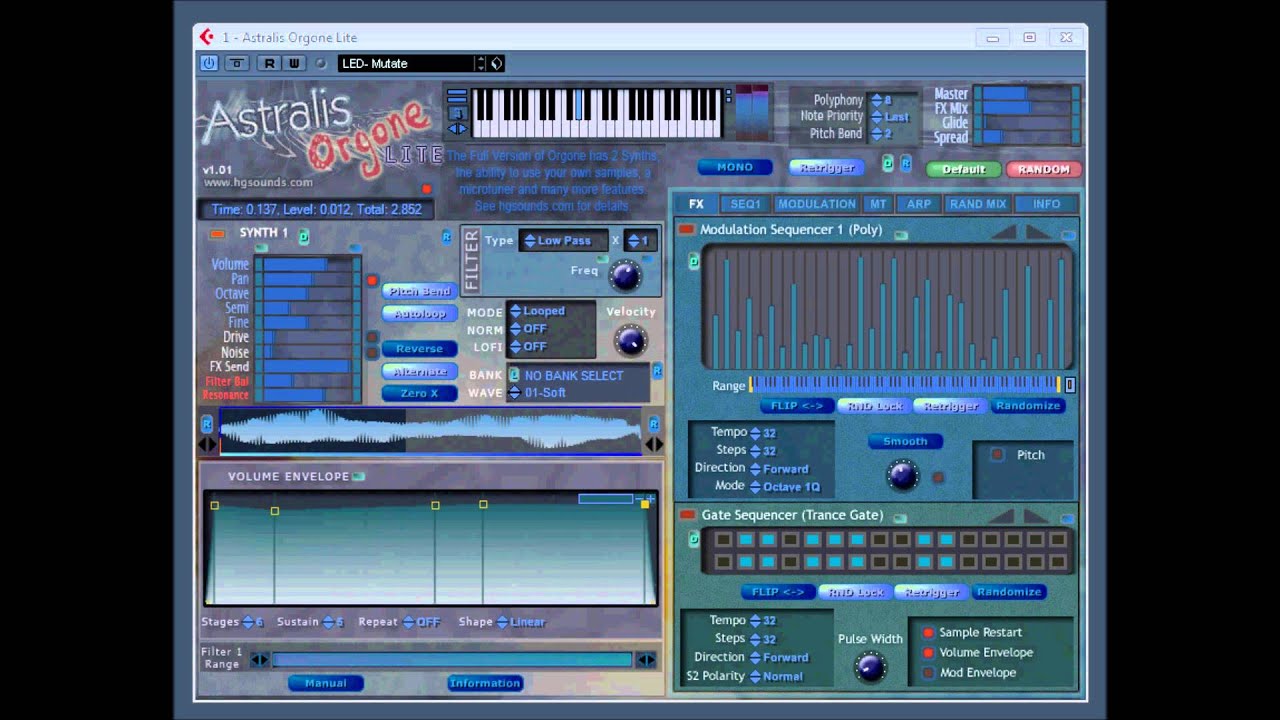The width and height of the screenshot is (1280, 720).
Task: Click the D icon left of the gate step grid
Action: 693,539
